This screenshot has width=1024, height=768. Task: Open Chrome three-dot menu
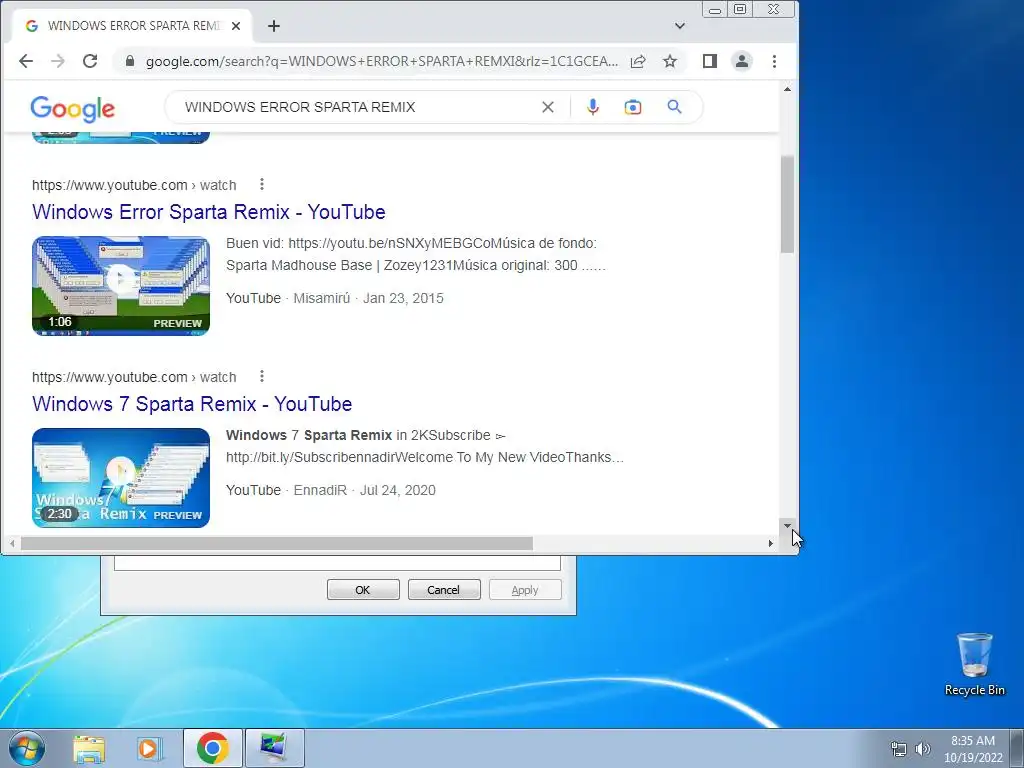point(775,61)
